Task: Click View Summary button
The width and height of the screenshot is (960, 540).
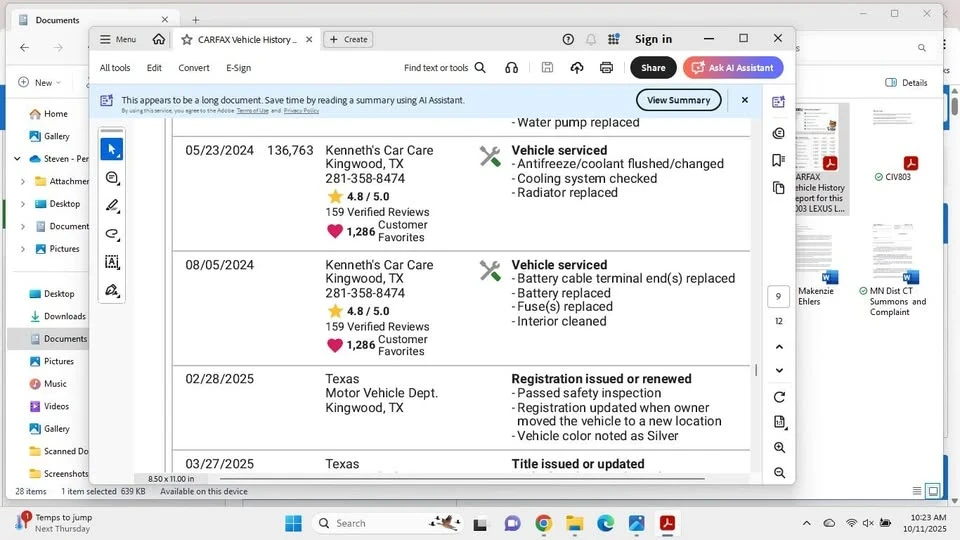Action: (678, 100)
